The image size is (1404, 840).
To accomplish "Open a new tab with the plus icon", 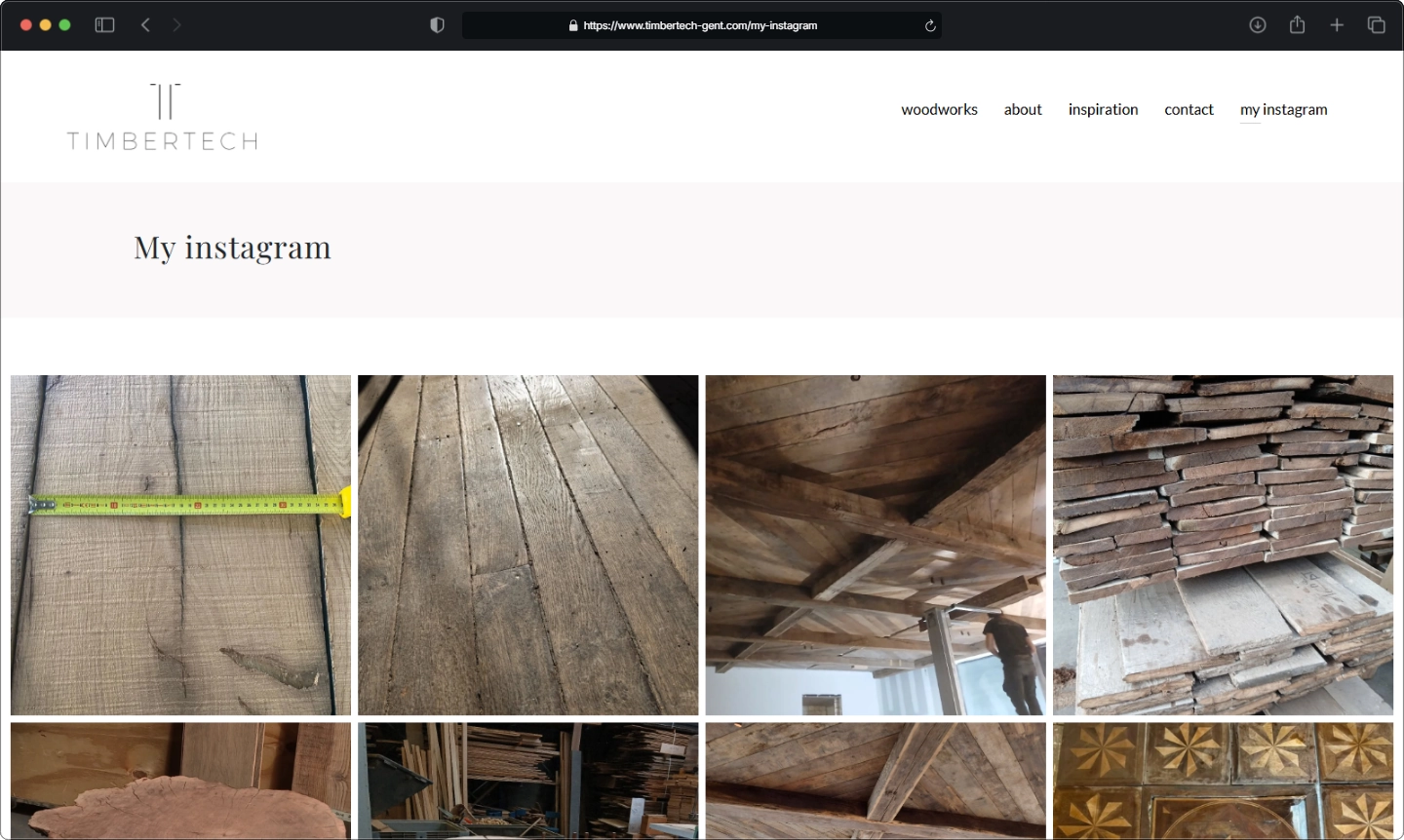I will tap(1337, 25).
